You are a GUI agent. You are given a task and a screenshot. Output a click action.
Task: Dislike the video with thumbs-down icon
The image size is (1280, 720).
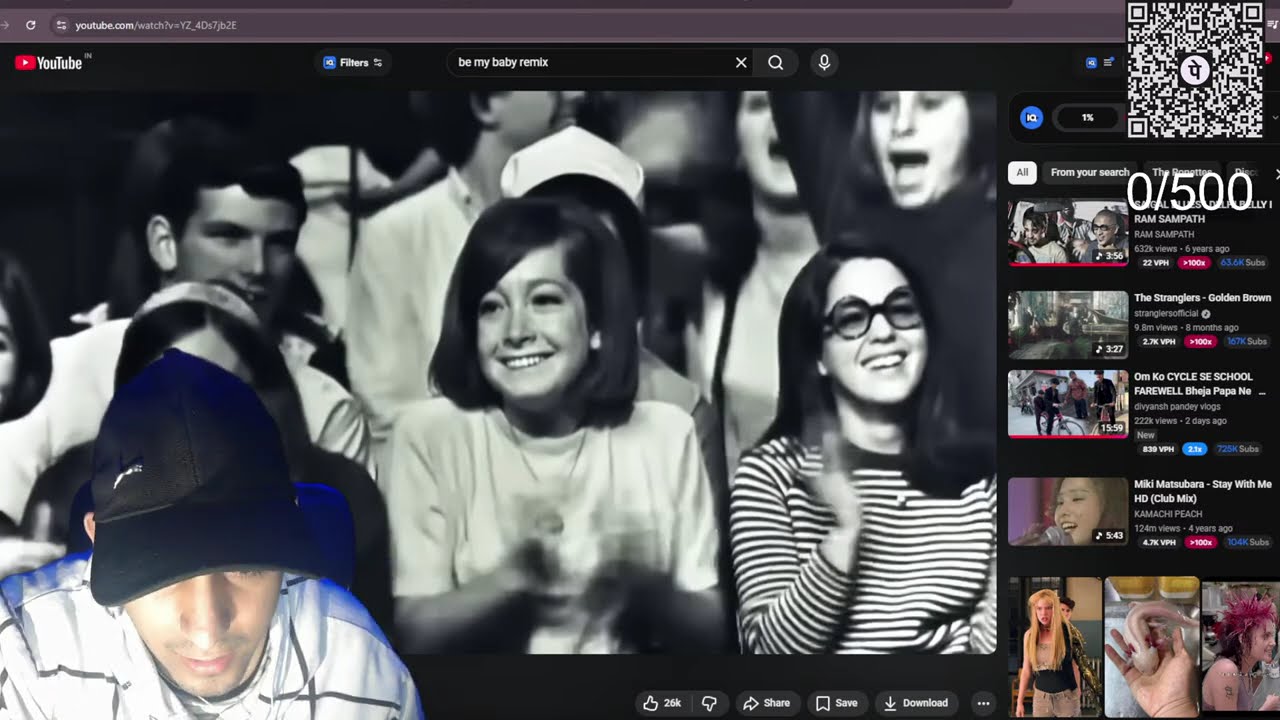pyautogui.click(x=709, y=703)
